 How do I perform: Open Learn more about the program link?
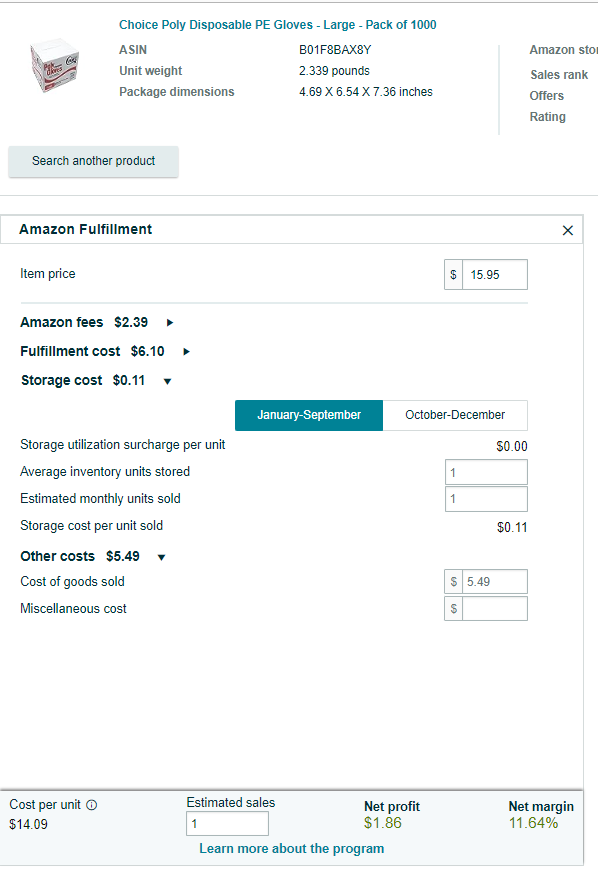pyautogui.click(x=292, y=848)
